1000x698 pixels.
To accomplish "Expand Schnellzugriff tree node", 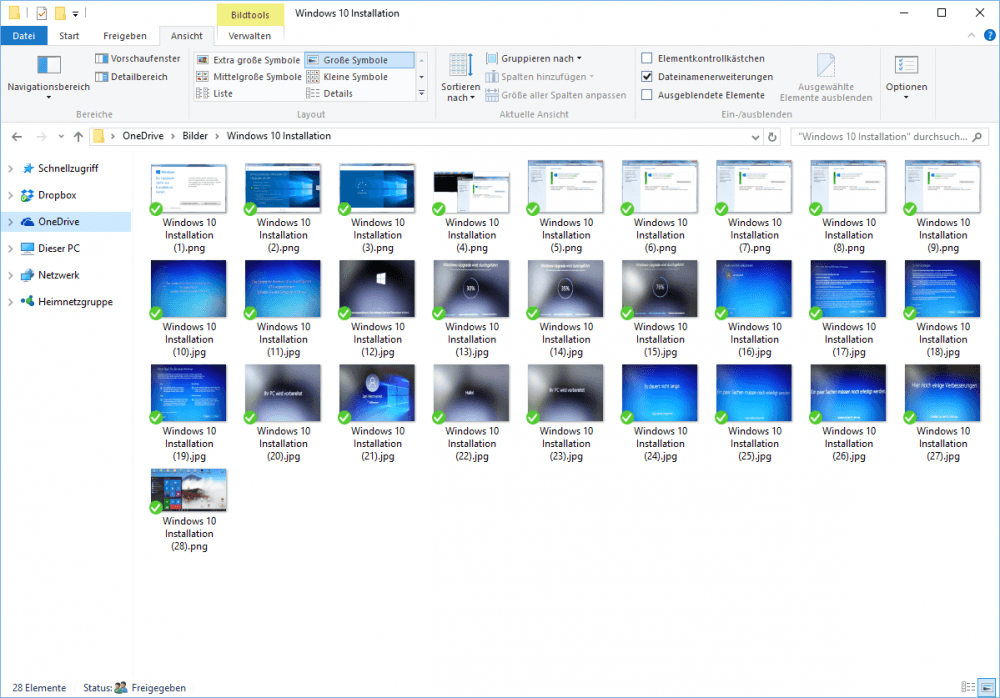I will coord(10,168).
